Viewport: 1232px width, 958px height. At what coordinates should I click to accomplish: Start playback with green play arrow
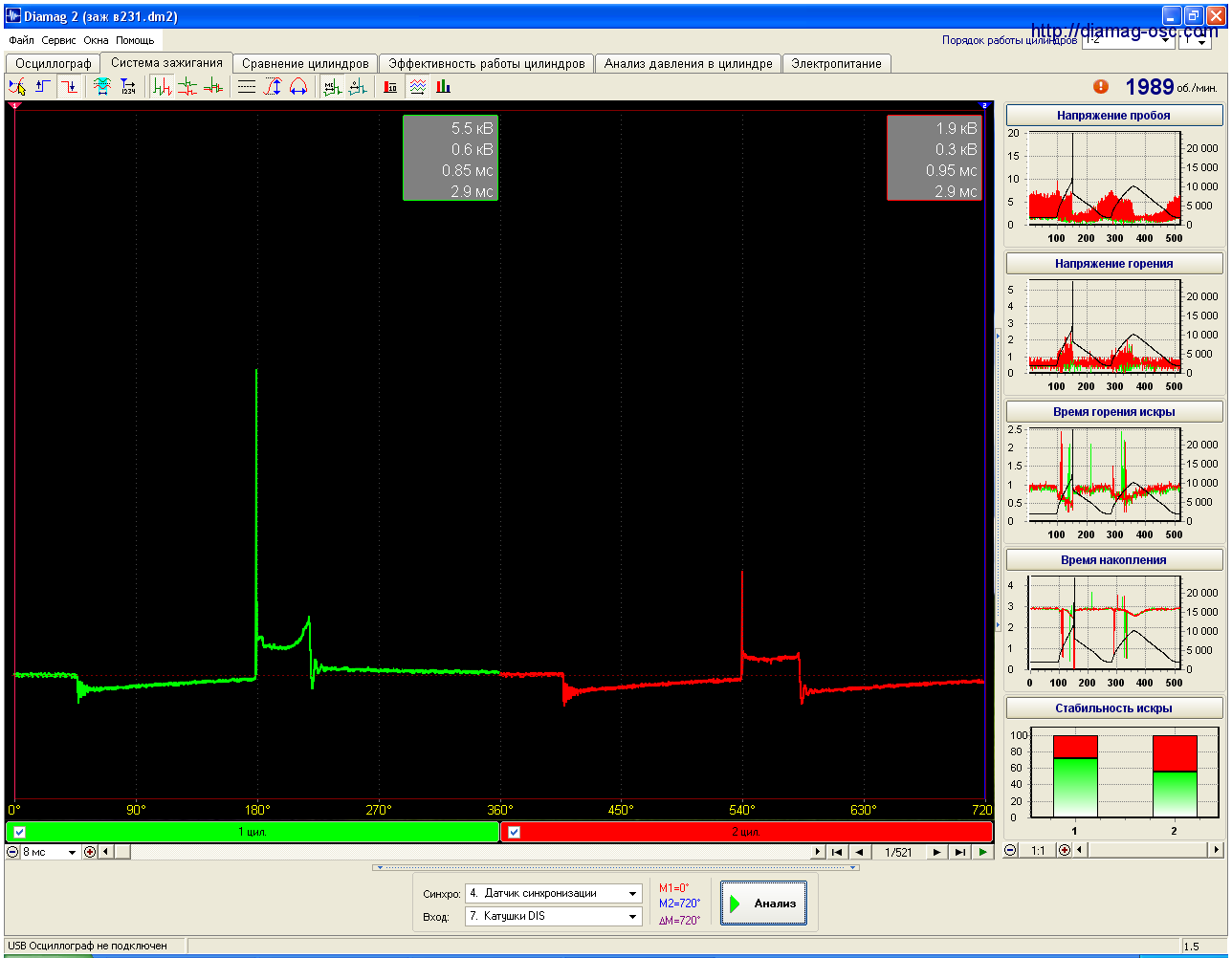click(982, 852)
